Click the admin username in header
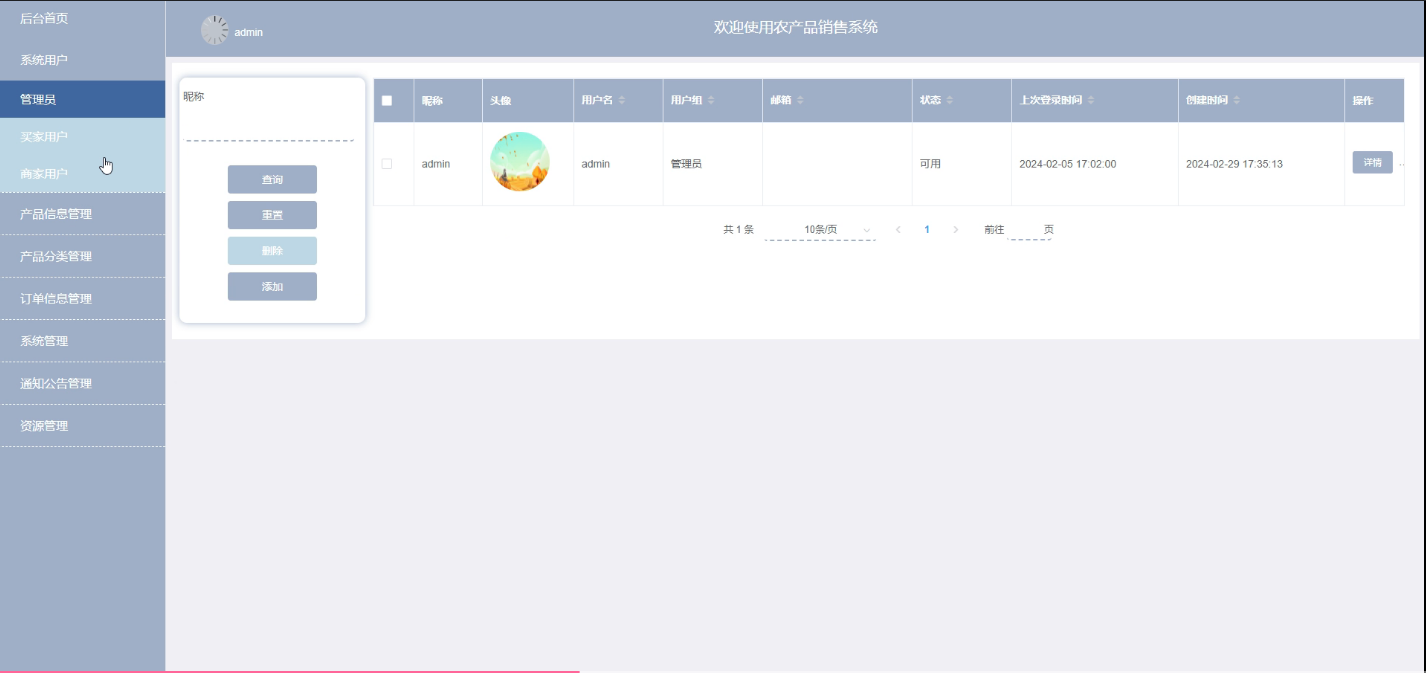Screen dimensions: 1426x673 pos(249,32)
